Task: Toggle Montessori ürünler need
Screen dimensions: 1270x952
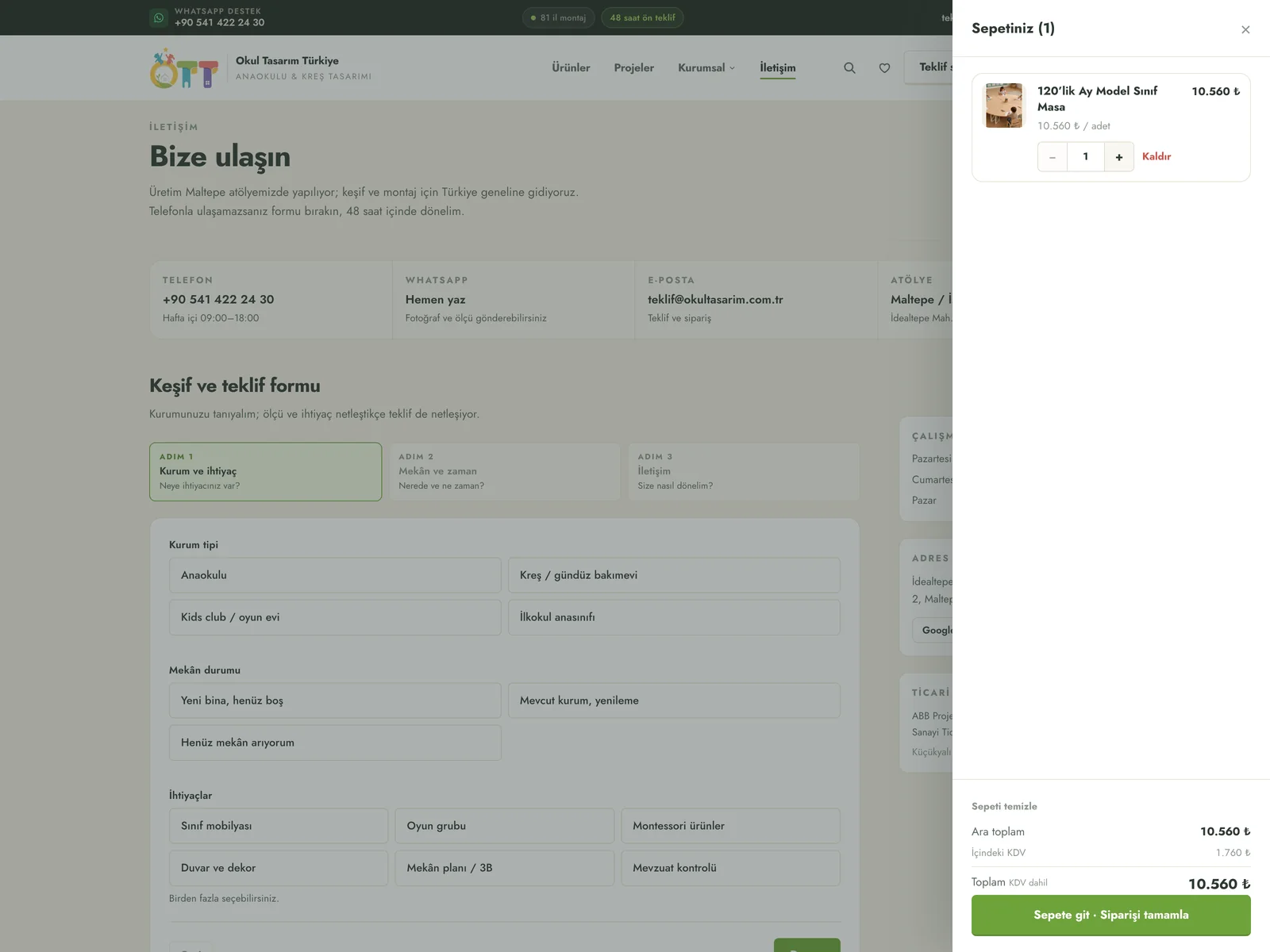Action: (x=730, y=826)
